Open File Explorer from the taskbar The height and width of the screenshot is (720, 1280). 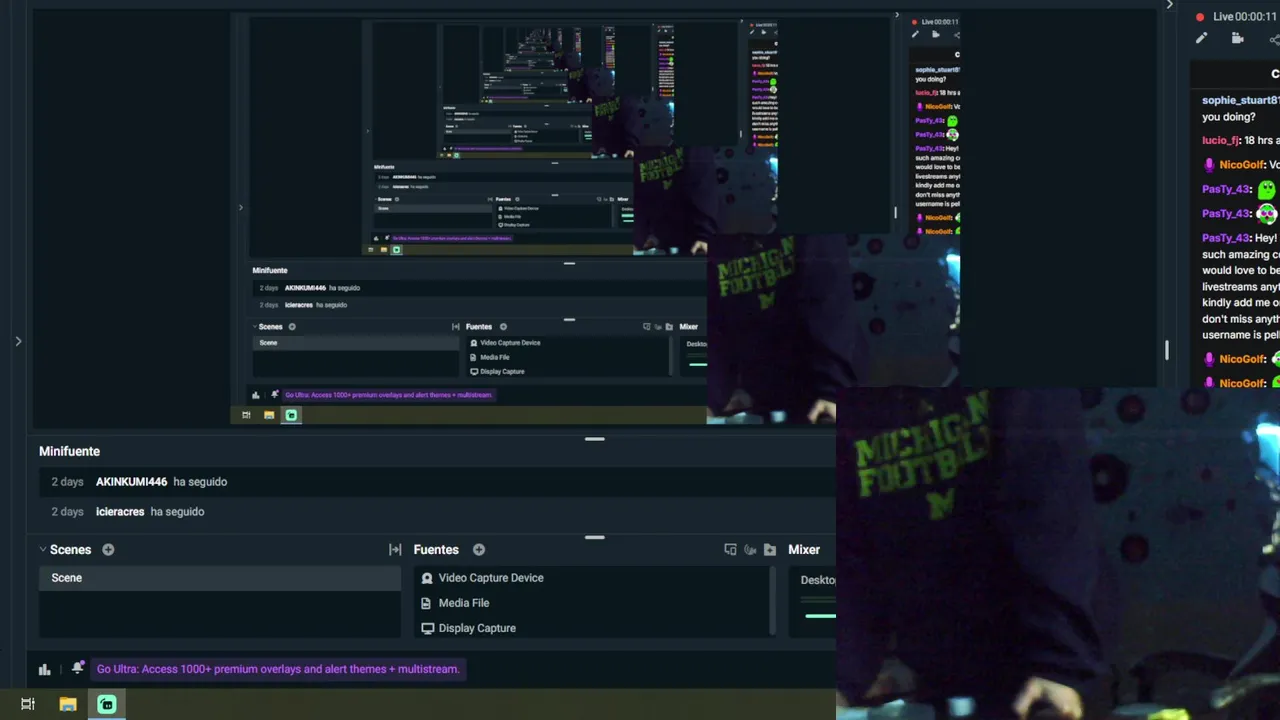tap(68, 704)
